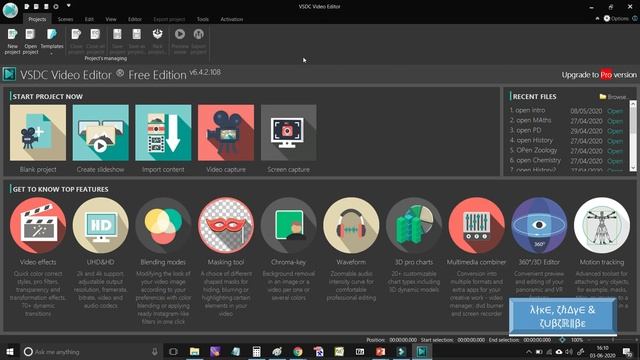Open the recent file 'open Chemistry'

(615, 161)
